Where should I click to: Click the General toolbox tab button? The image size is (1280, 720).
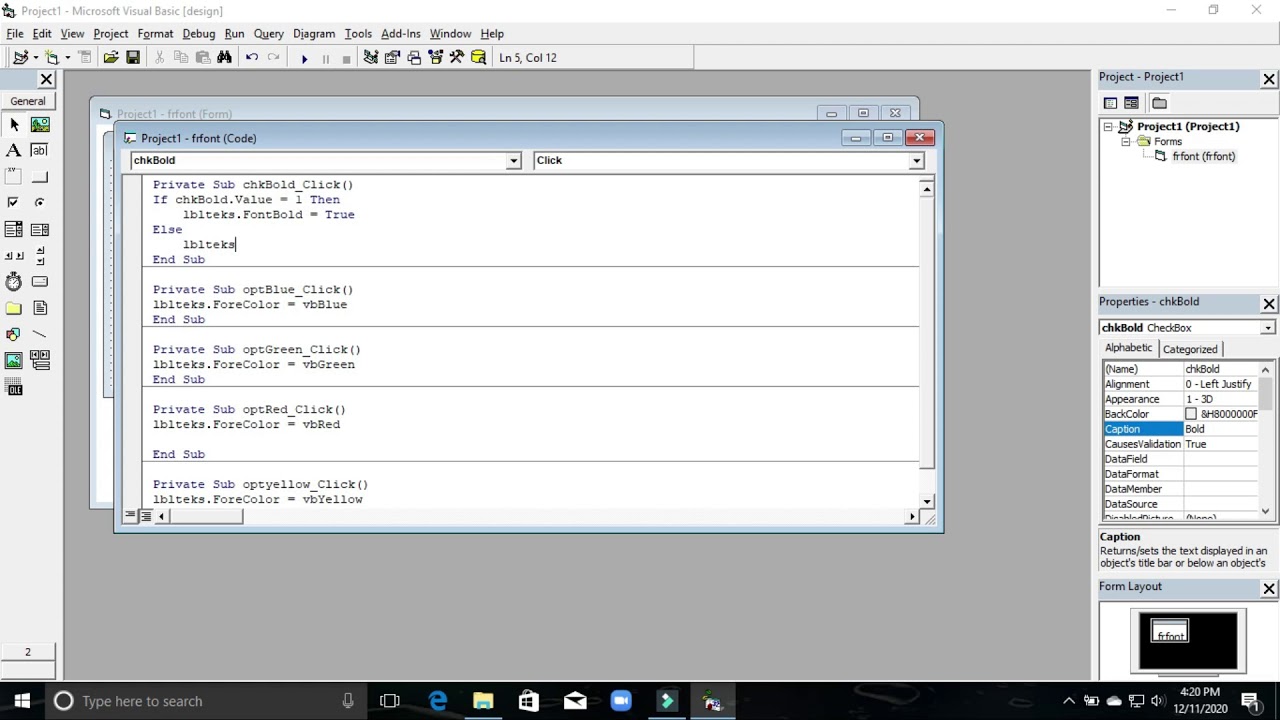click(x=28, y=101)
